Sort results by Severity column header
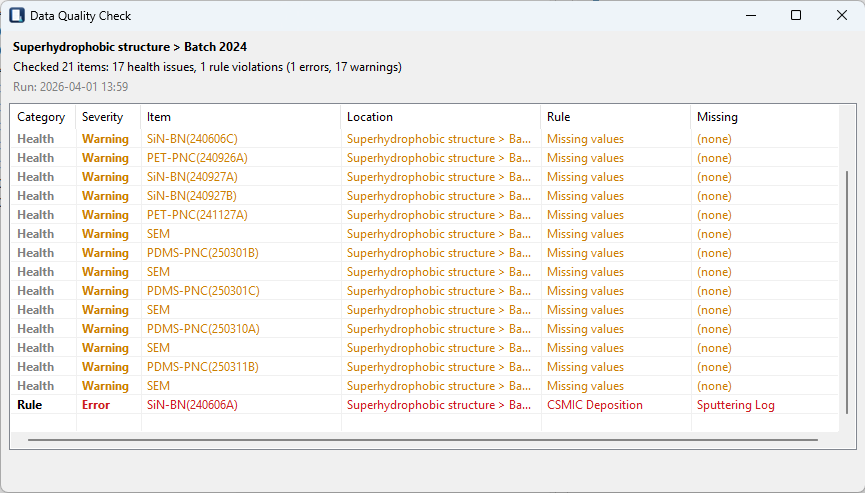Screen dimensions: 865x493 [102, 117]
